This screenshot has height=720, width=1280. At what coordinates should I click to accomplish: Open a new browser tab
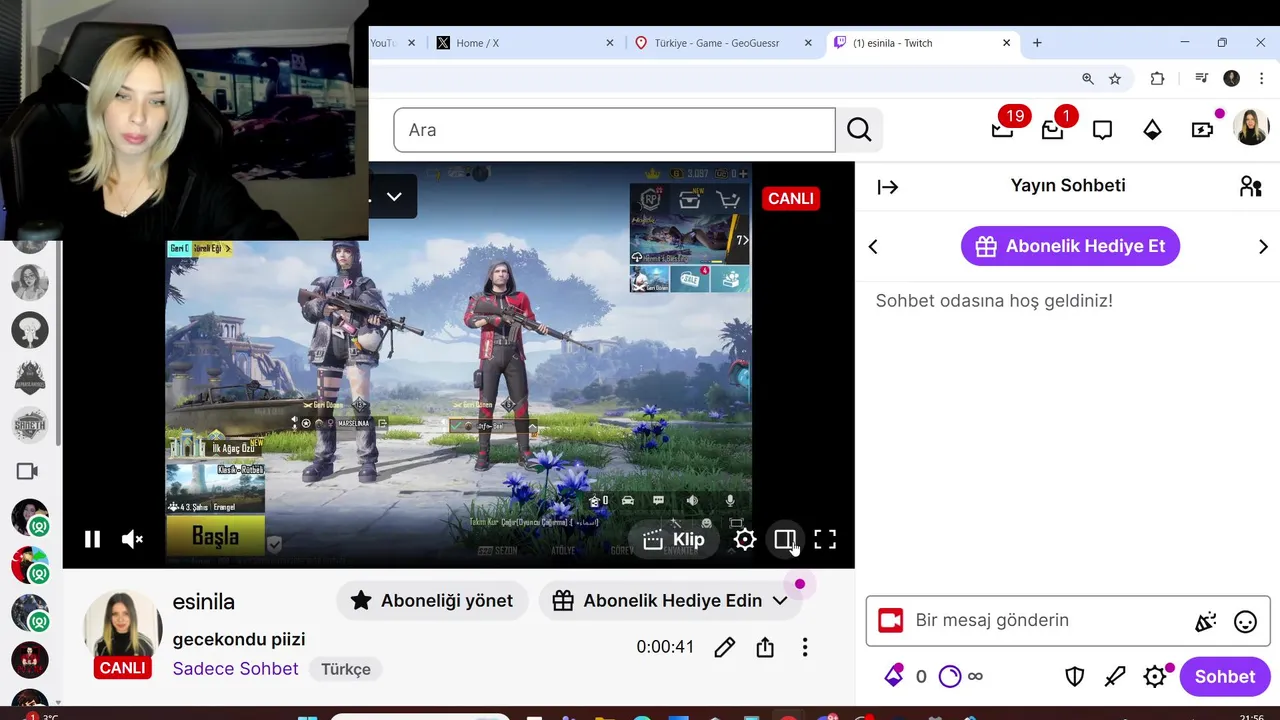1037,43
